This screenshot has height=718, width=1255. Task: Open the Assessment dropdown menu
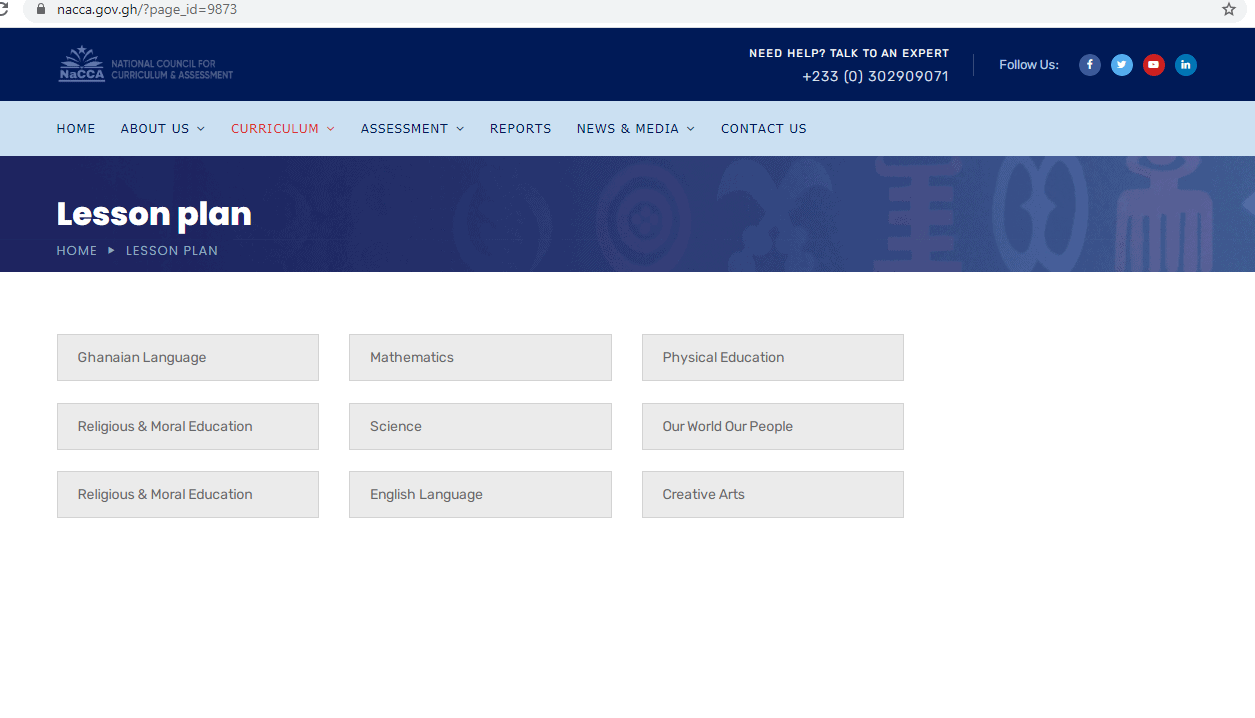[x=412, y=129]
